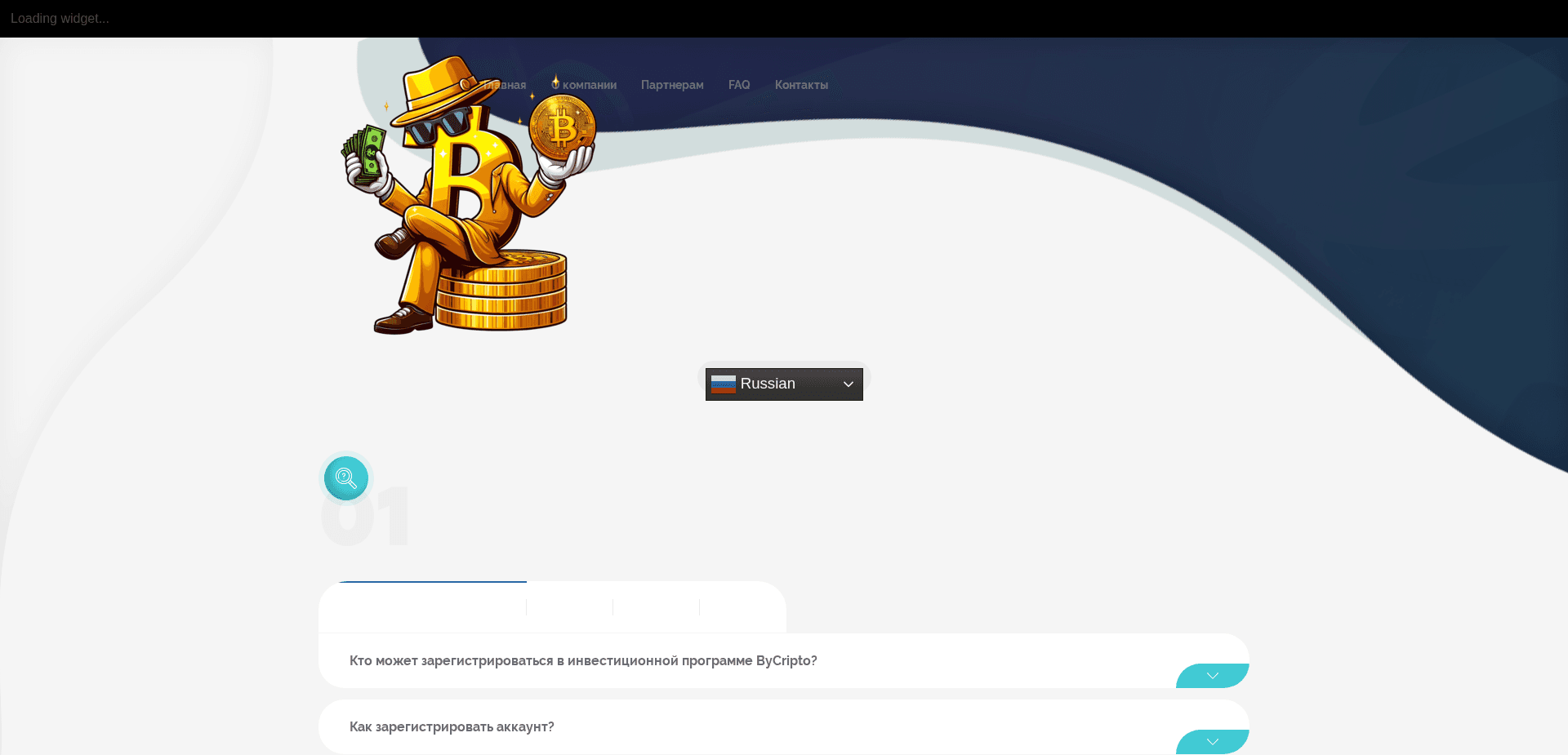This screenshot has width=1568, height=755.
Task: Expand the 'Как зарегистрировать аккаунт?' answer
Action: [452, 726]
